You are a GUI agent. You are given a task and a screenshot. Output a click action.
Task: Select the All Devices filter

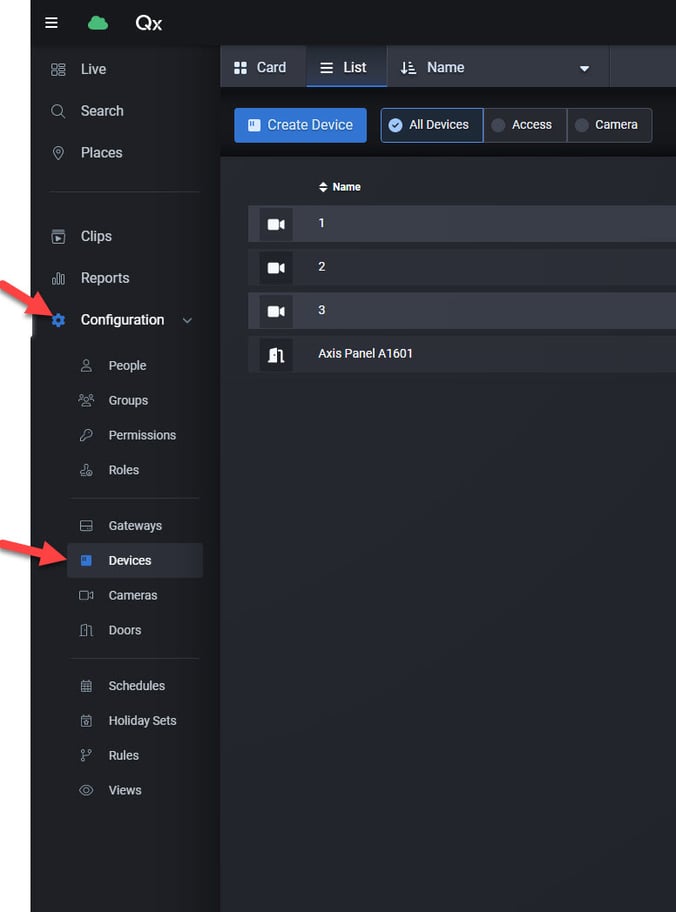(432, 125)
